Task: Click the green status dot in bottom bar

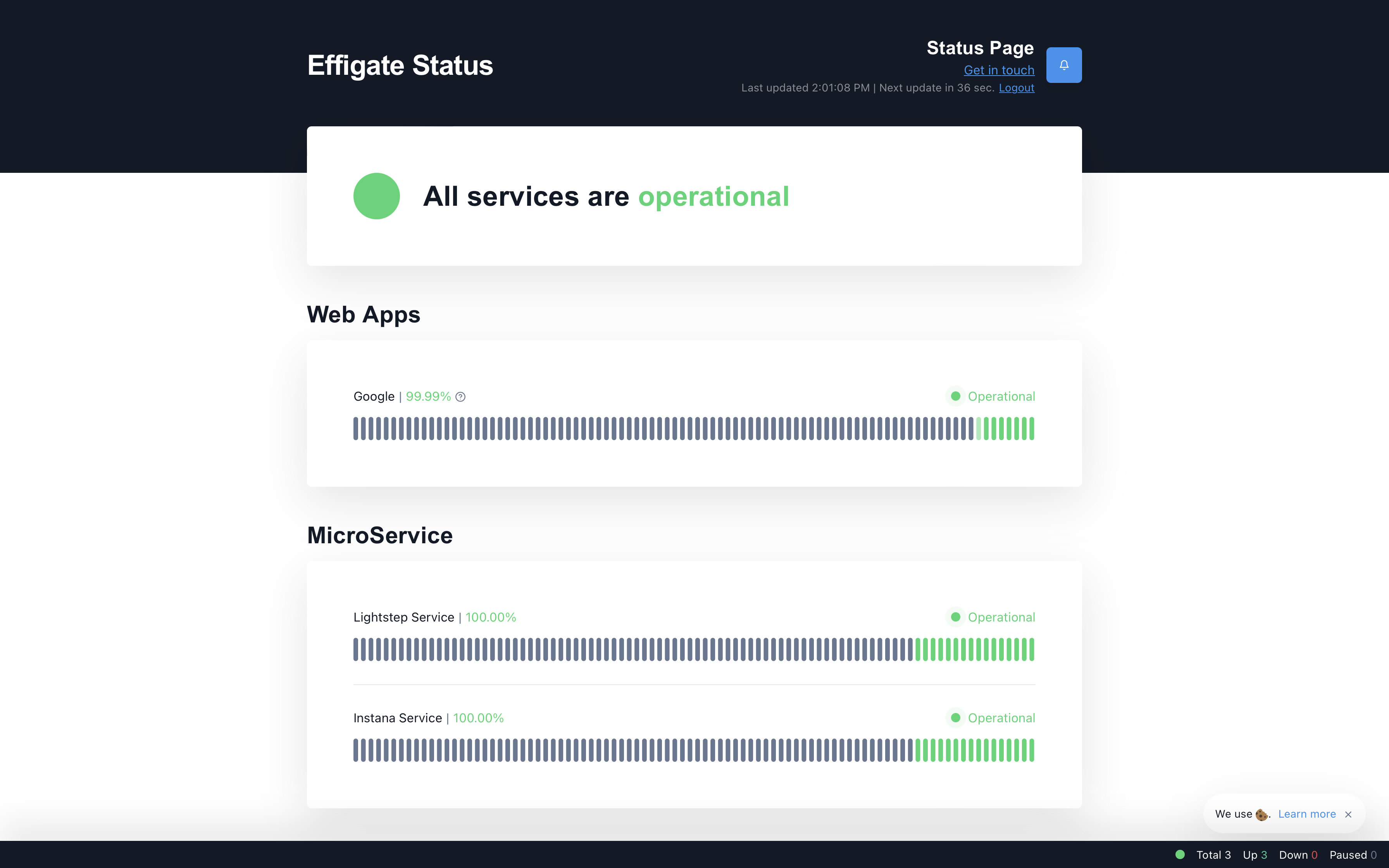Action: 1180,854
